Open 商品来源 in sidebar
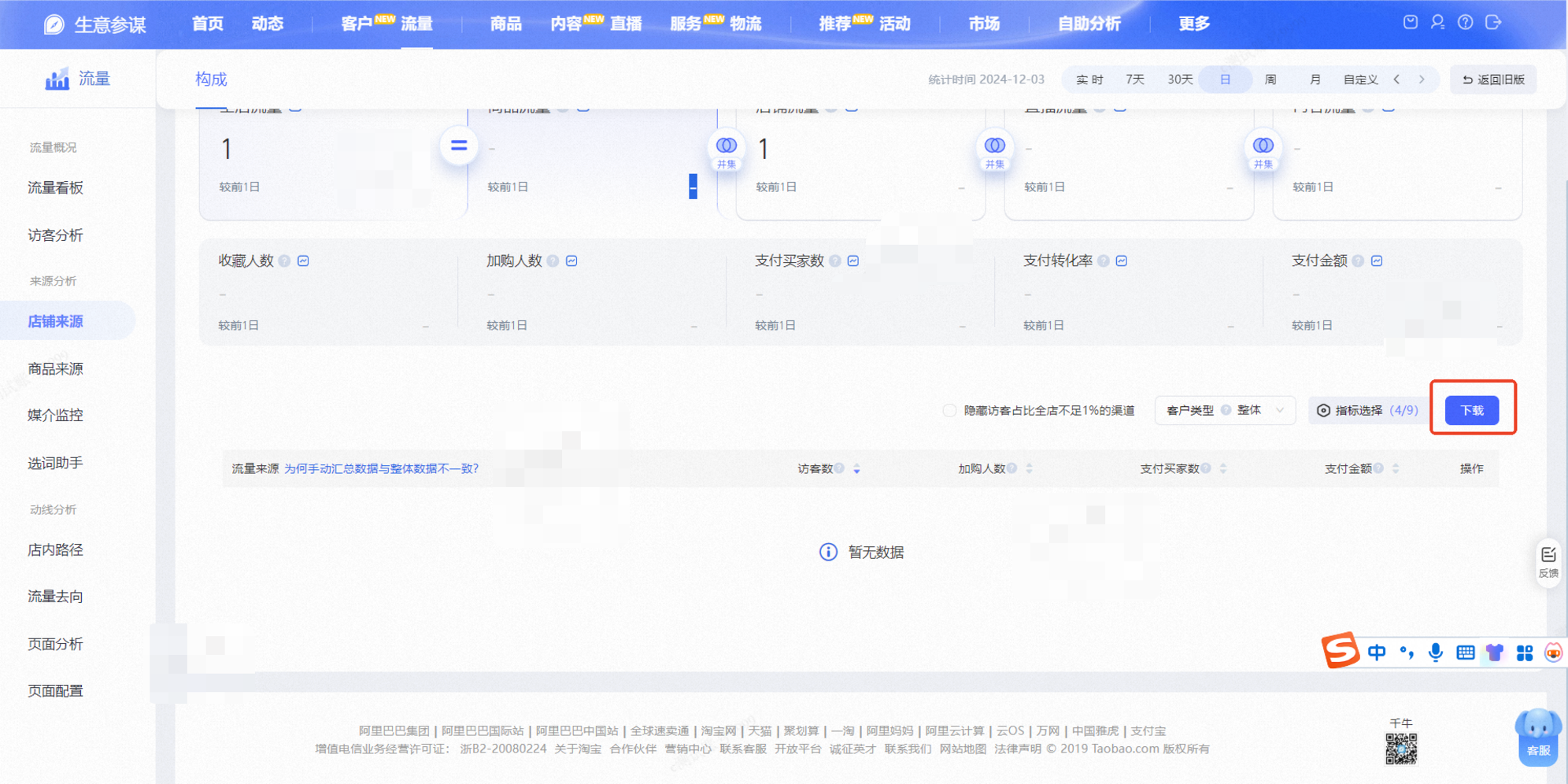Screen dimensions: 1568x784 [56, 368]
